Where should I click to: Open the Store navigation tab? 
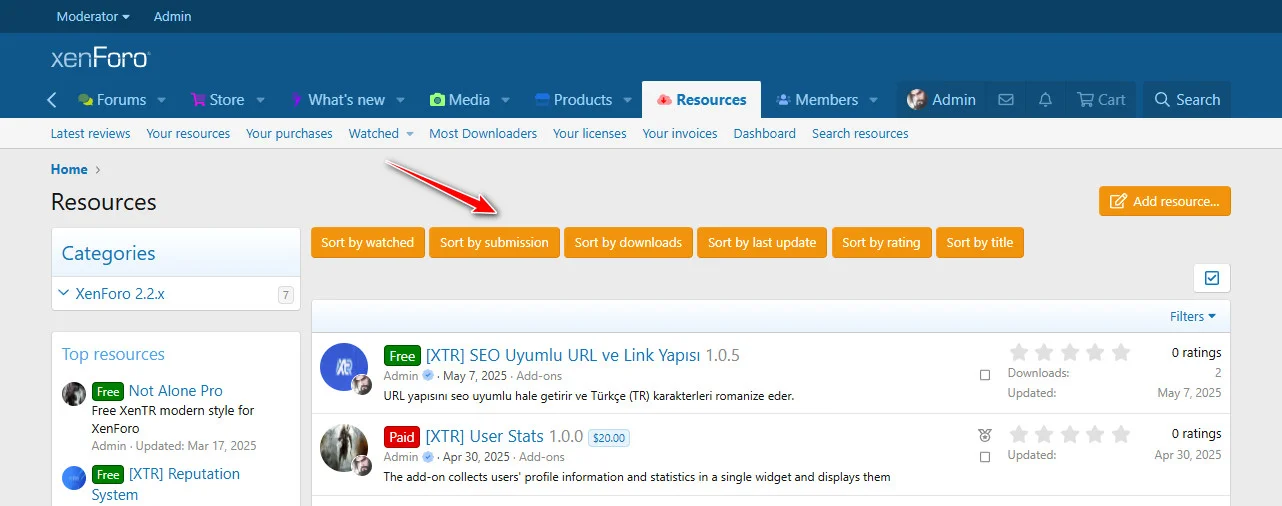tap(217, 100)
